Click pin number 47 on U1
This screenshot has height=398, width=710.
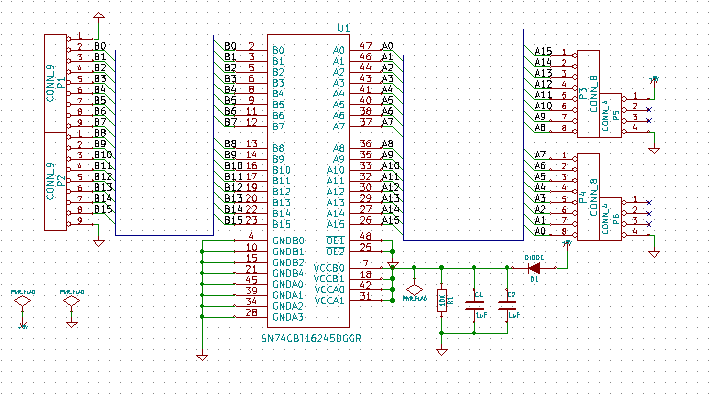(x=365, y=45)
